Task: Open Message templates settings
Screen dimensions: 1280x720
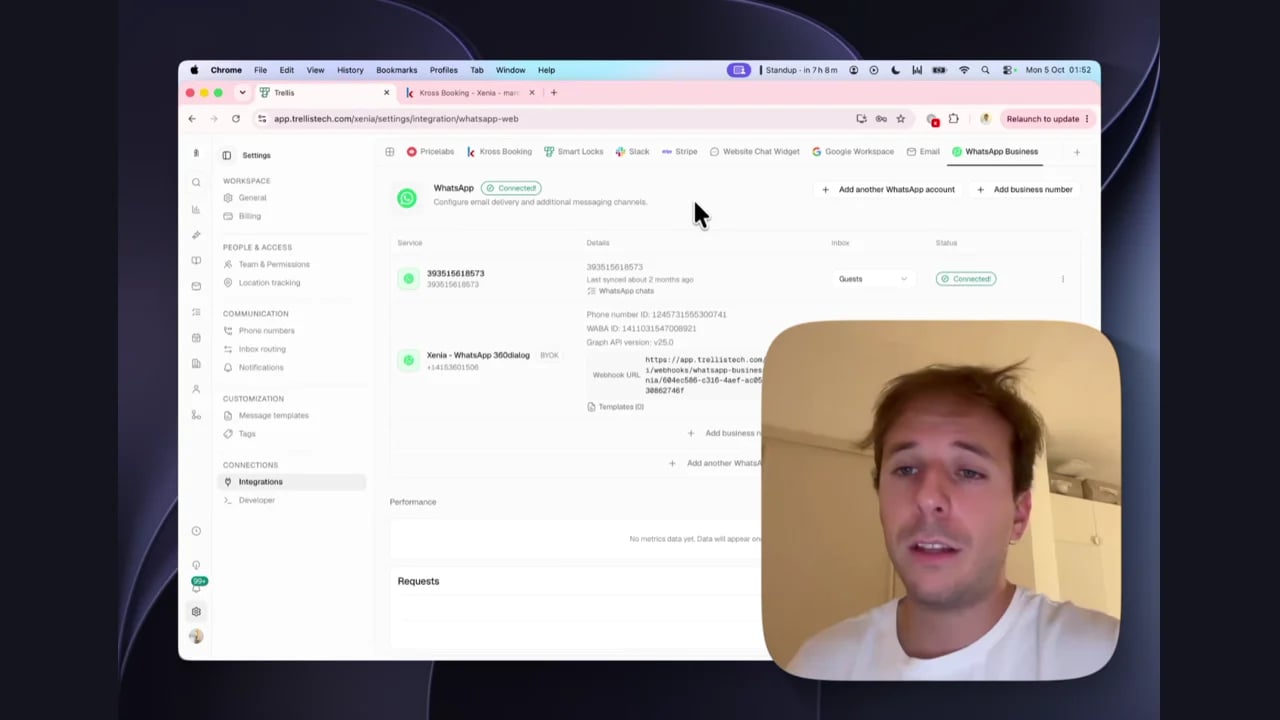Action: coord(273,415)
